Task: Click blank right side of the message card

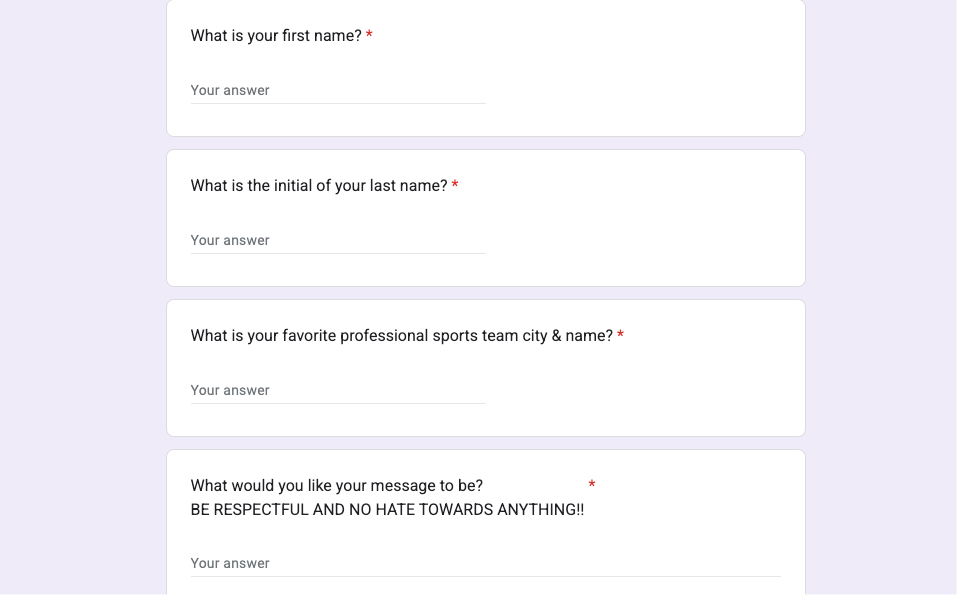Action: tap(700, 500)
